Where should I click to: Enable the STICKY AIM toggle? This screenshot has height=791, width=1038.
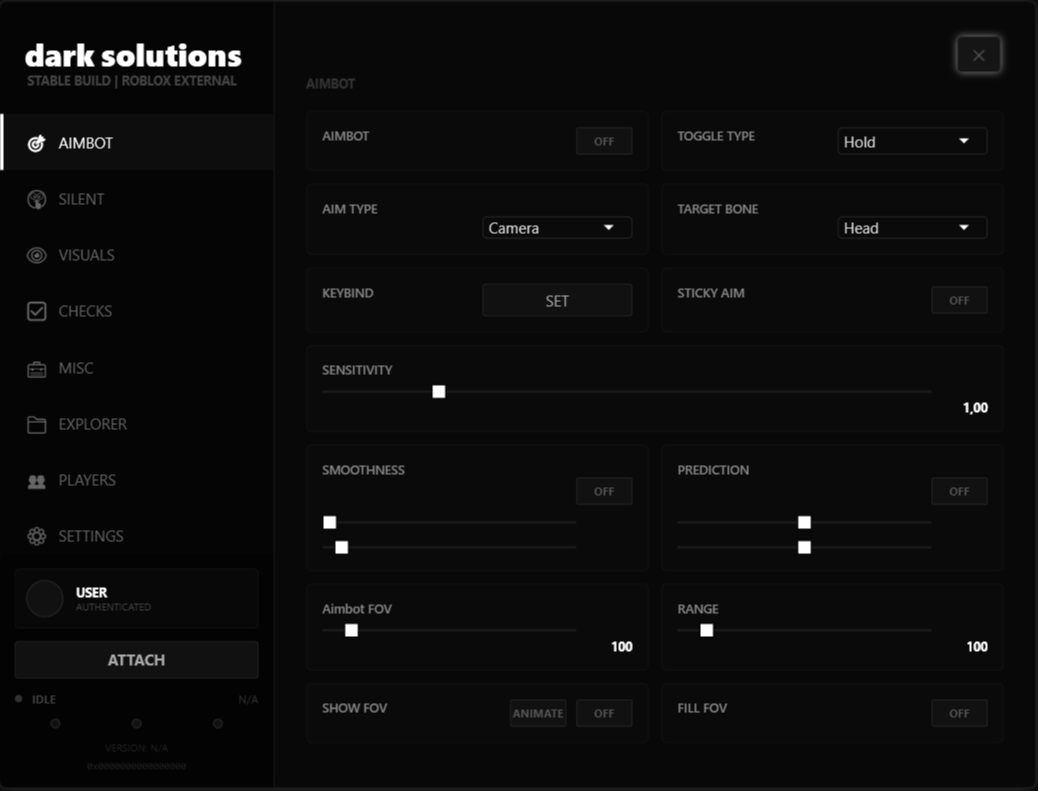point(959,300)
